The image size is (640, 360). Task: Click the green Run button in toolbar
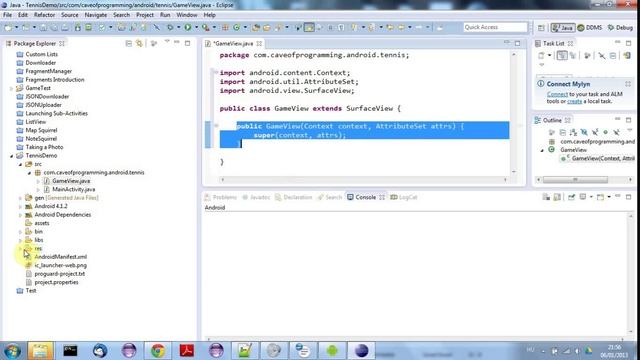188,27
